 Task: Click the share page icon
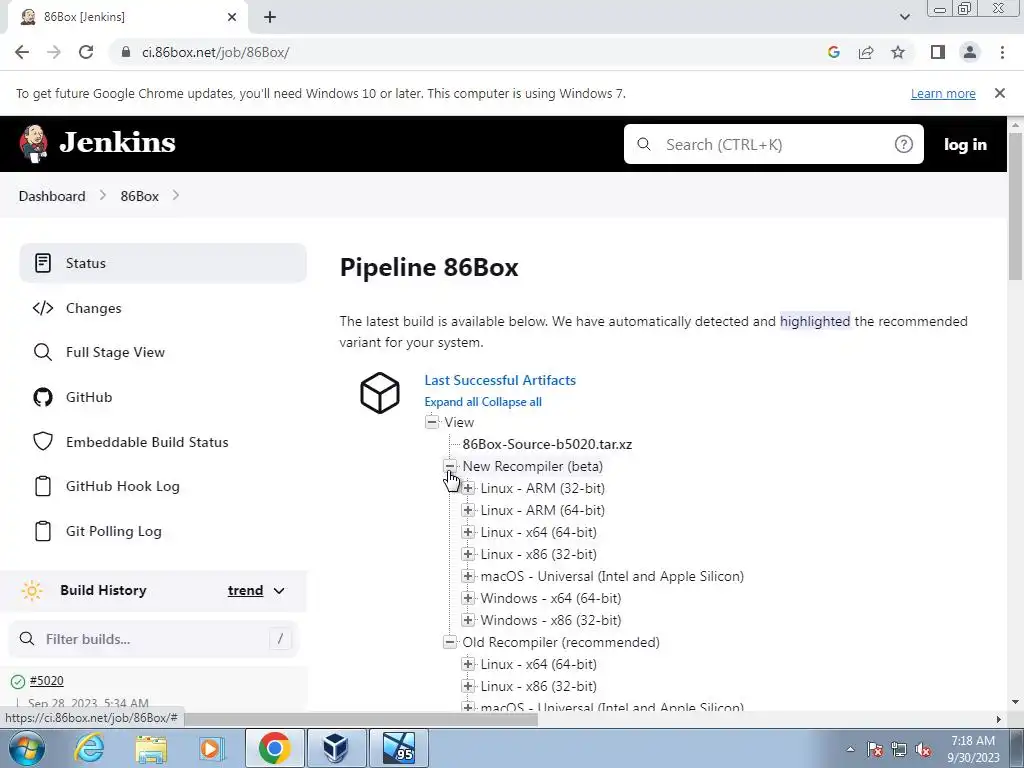coord(866,52)
